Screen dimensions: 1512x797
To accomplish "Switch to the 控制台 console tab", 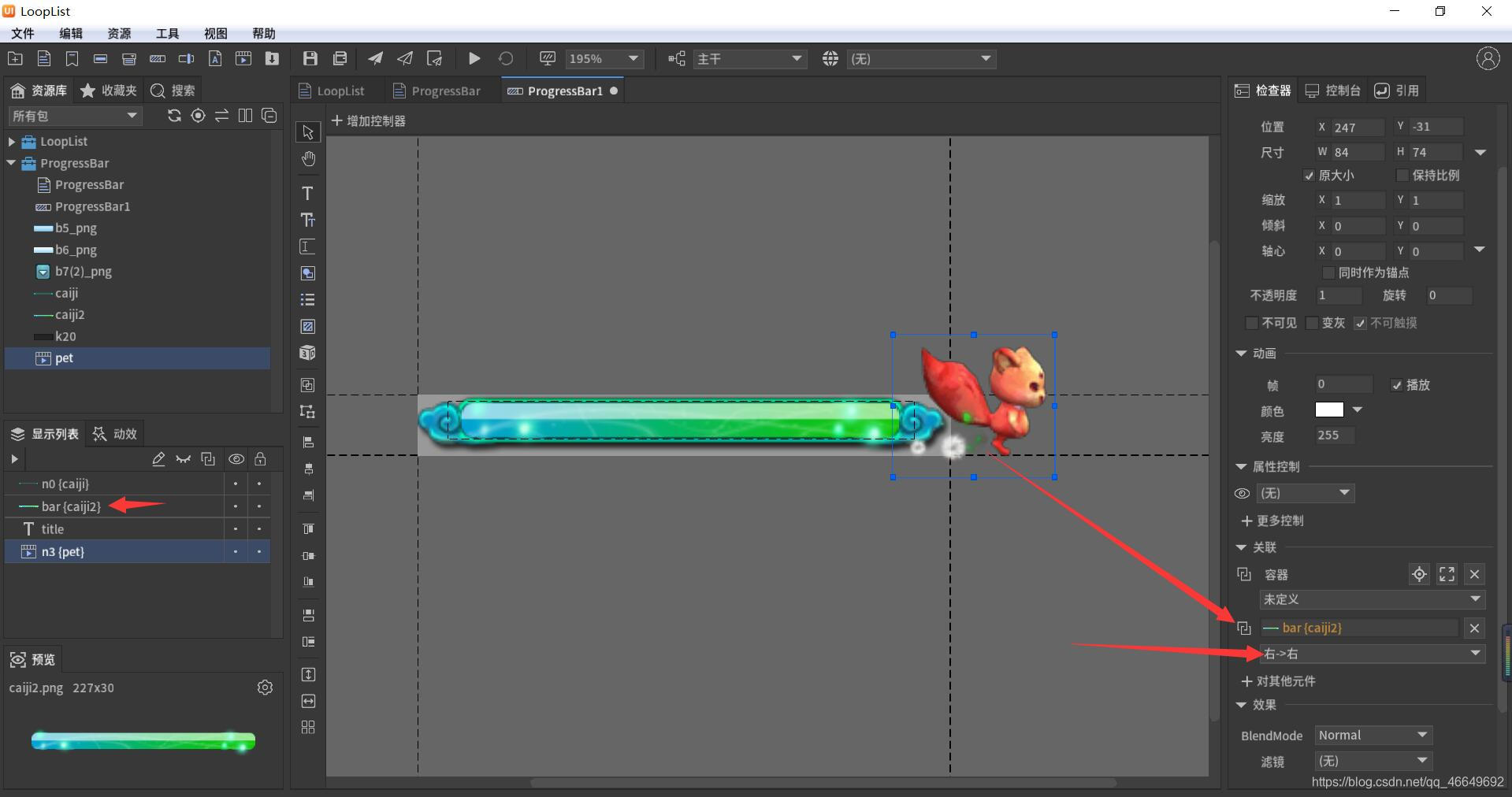I will (1333, 91).
